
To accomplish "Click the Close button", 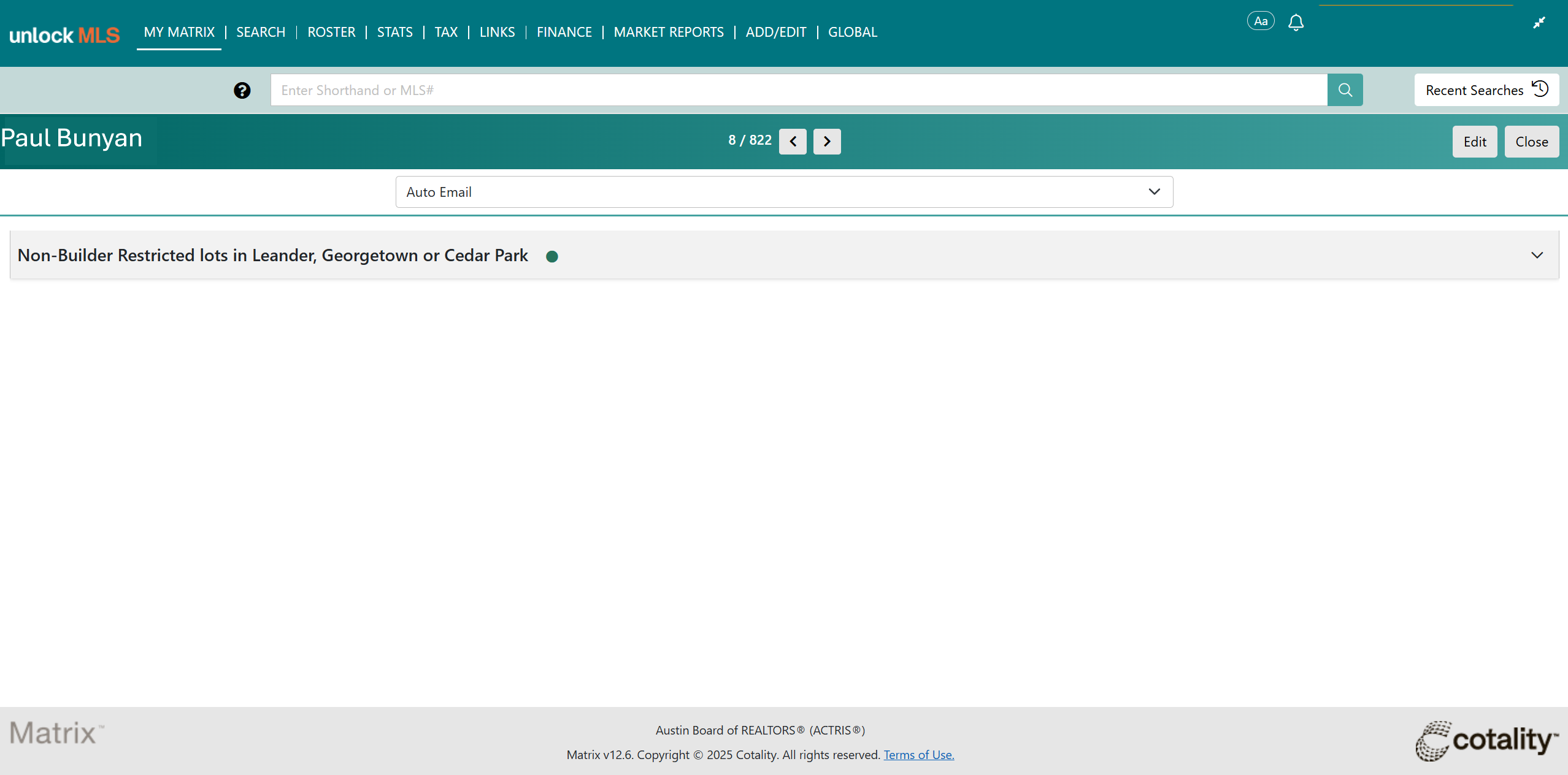I will 1532,142.
